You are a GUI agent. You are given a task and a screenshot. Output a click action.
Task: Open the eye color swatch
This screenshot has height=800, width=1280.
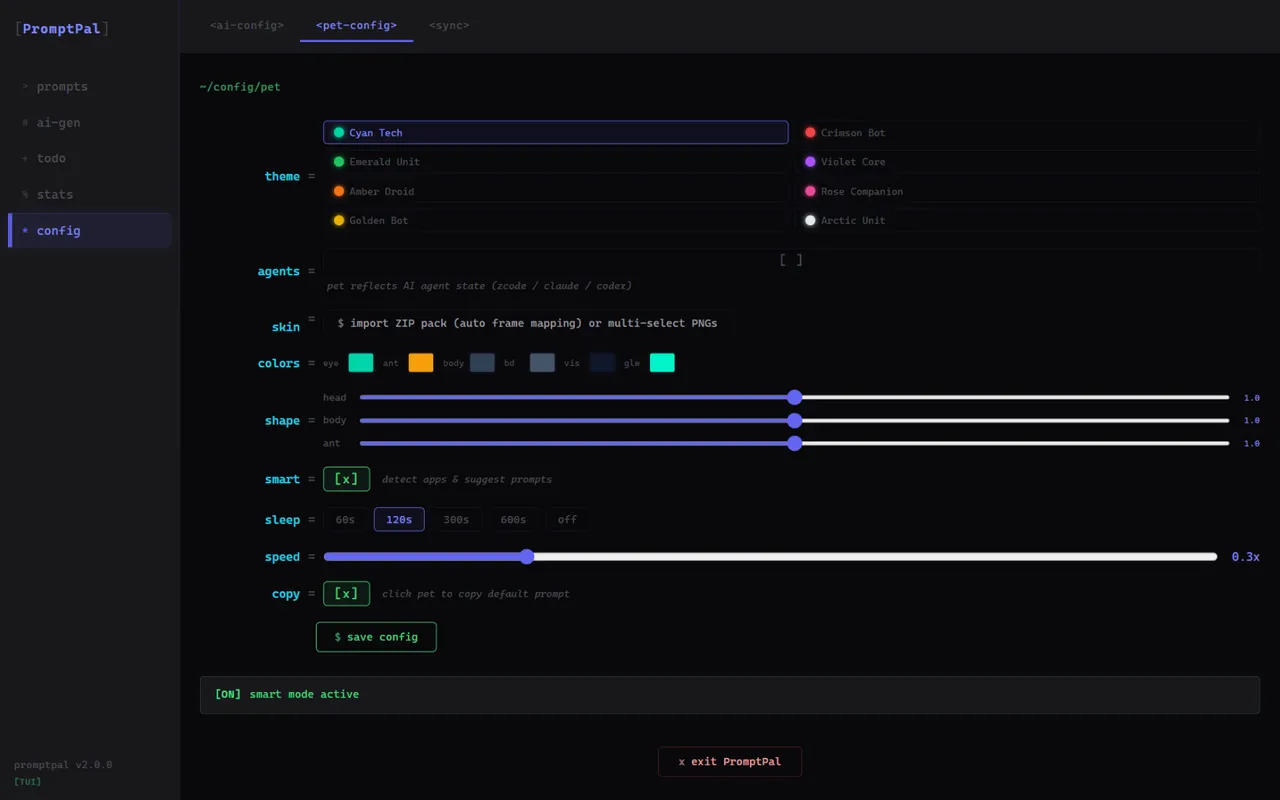point(361,363)
